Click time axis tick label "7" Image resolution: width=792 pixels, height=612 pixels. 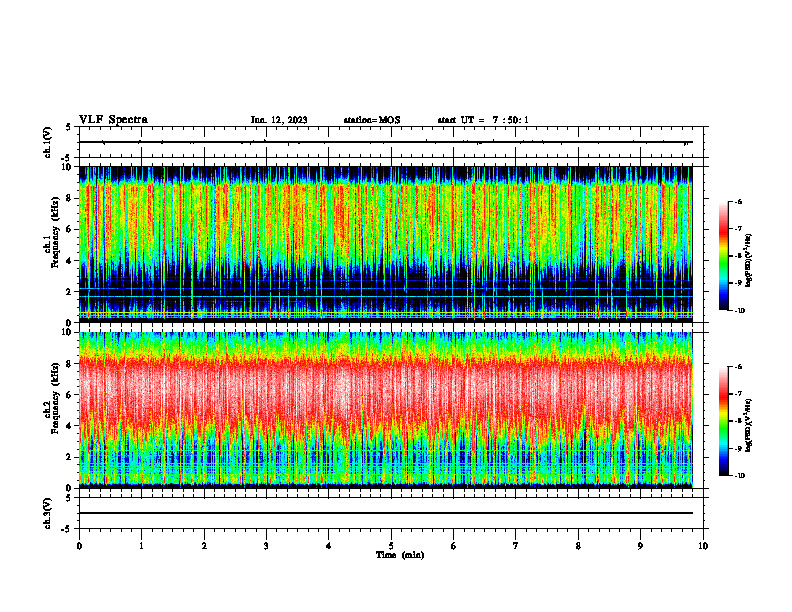[x=516, y=546]
